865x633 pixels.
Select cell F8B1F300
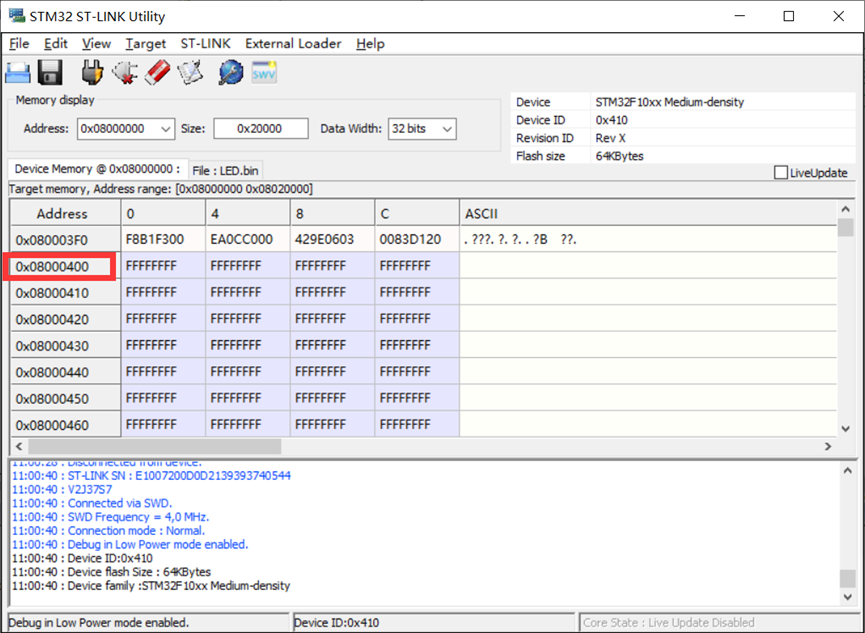[x=163, y=240]
